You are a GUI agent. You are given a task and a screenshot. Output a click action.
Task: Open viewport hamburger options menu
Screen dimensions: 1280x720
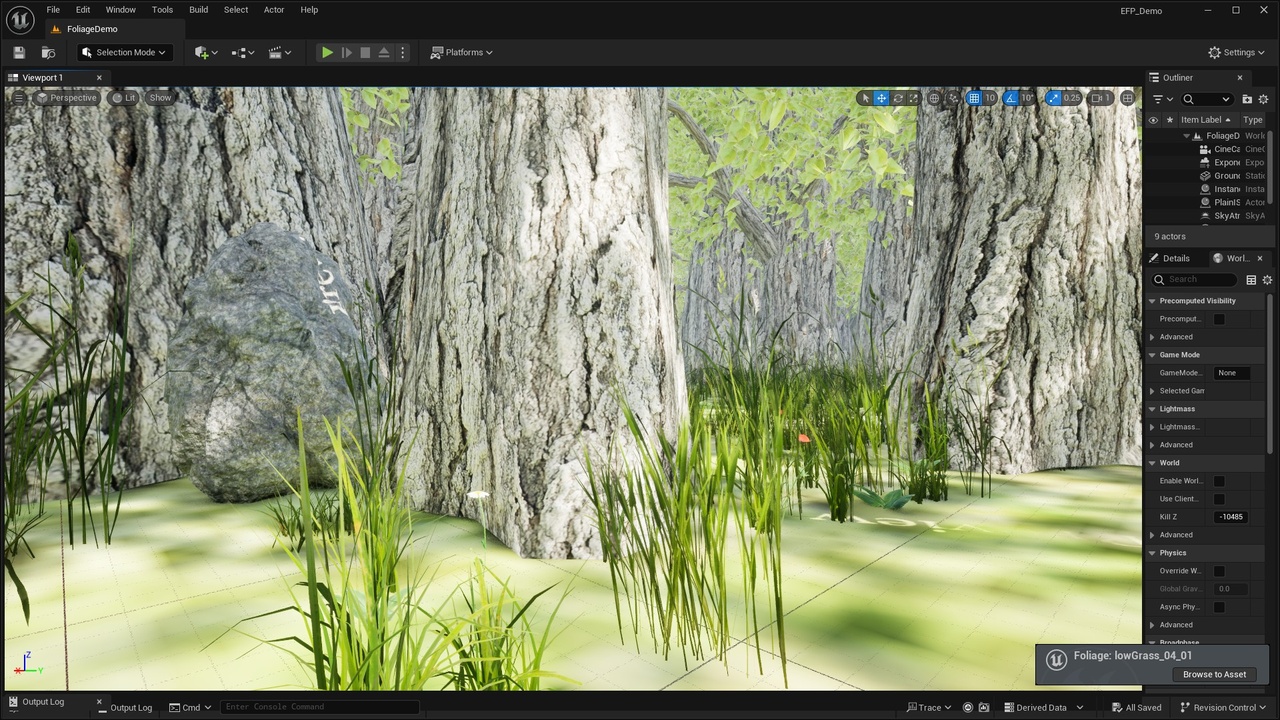(18, 98)
